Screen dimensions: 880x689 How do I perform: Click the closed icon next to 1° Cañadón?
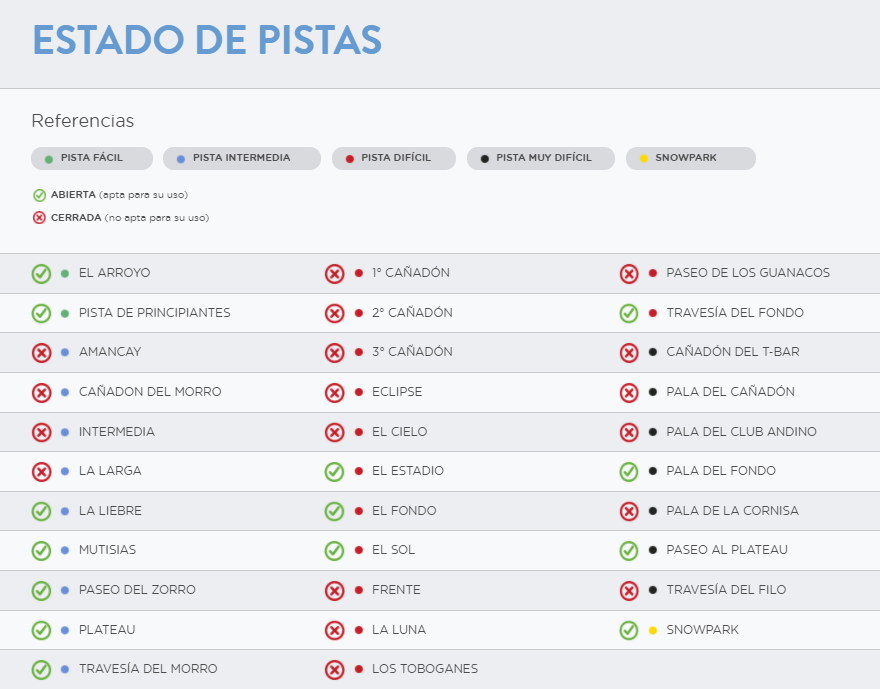(x=335, y=273)
